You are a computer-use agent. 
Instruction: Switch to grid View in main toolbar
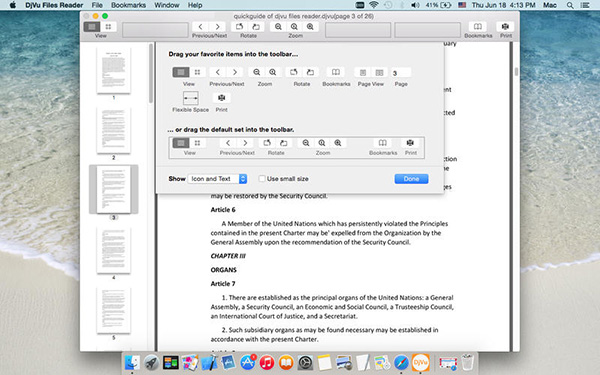pos(109,26)
